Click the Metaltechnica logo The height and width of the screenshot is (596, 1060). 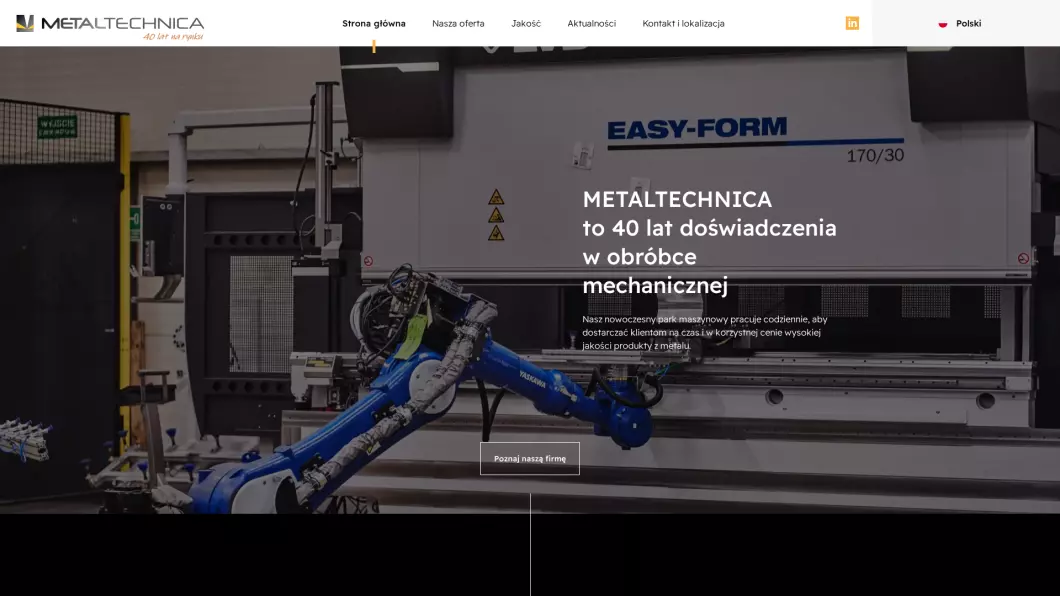pos(110,27)
